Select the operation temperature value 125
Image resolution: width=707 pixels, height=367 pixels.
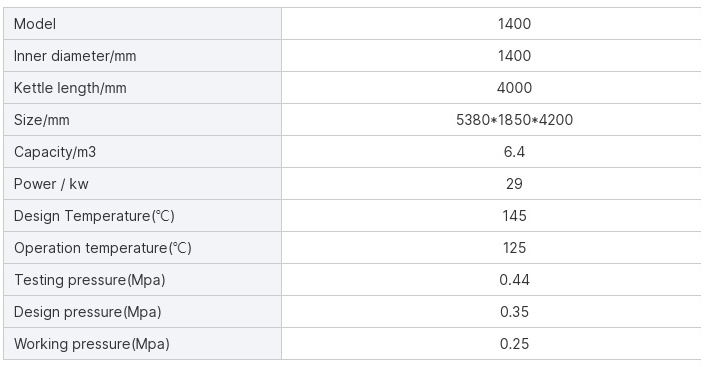pyautogui.click(x=514, y=248)
